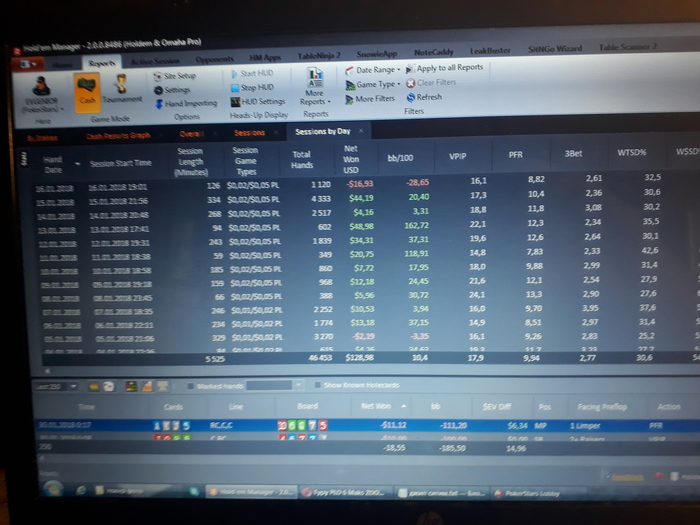Sort by 3Bet column header

(x=573, y=154)
